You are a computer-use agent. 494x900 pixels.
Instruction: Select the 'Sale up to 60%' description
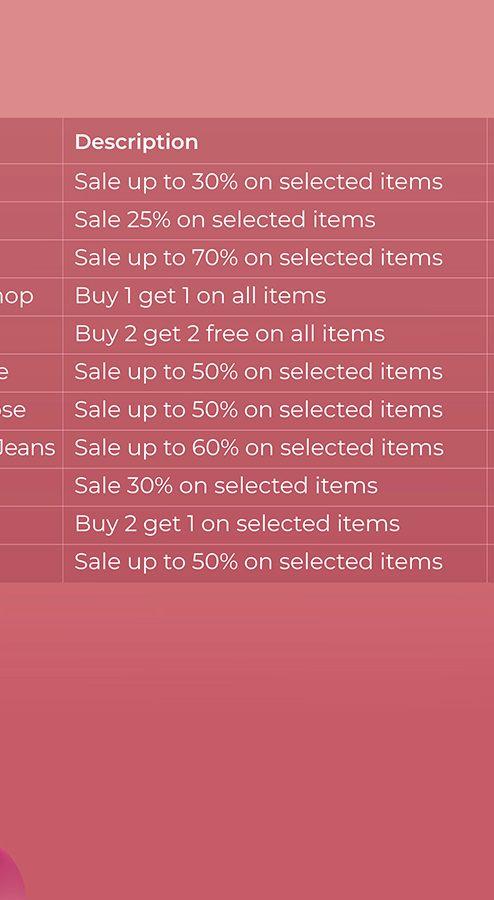tap(259, 448)
